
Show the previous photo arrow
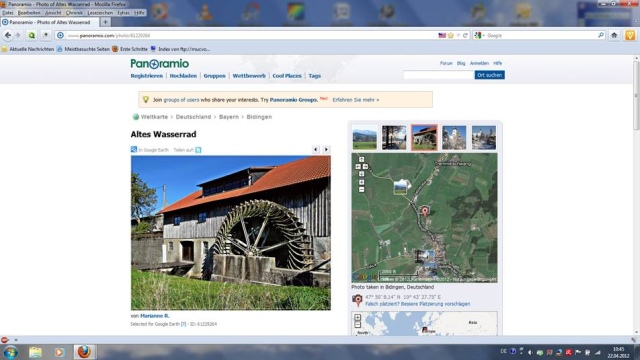point(316,149)
